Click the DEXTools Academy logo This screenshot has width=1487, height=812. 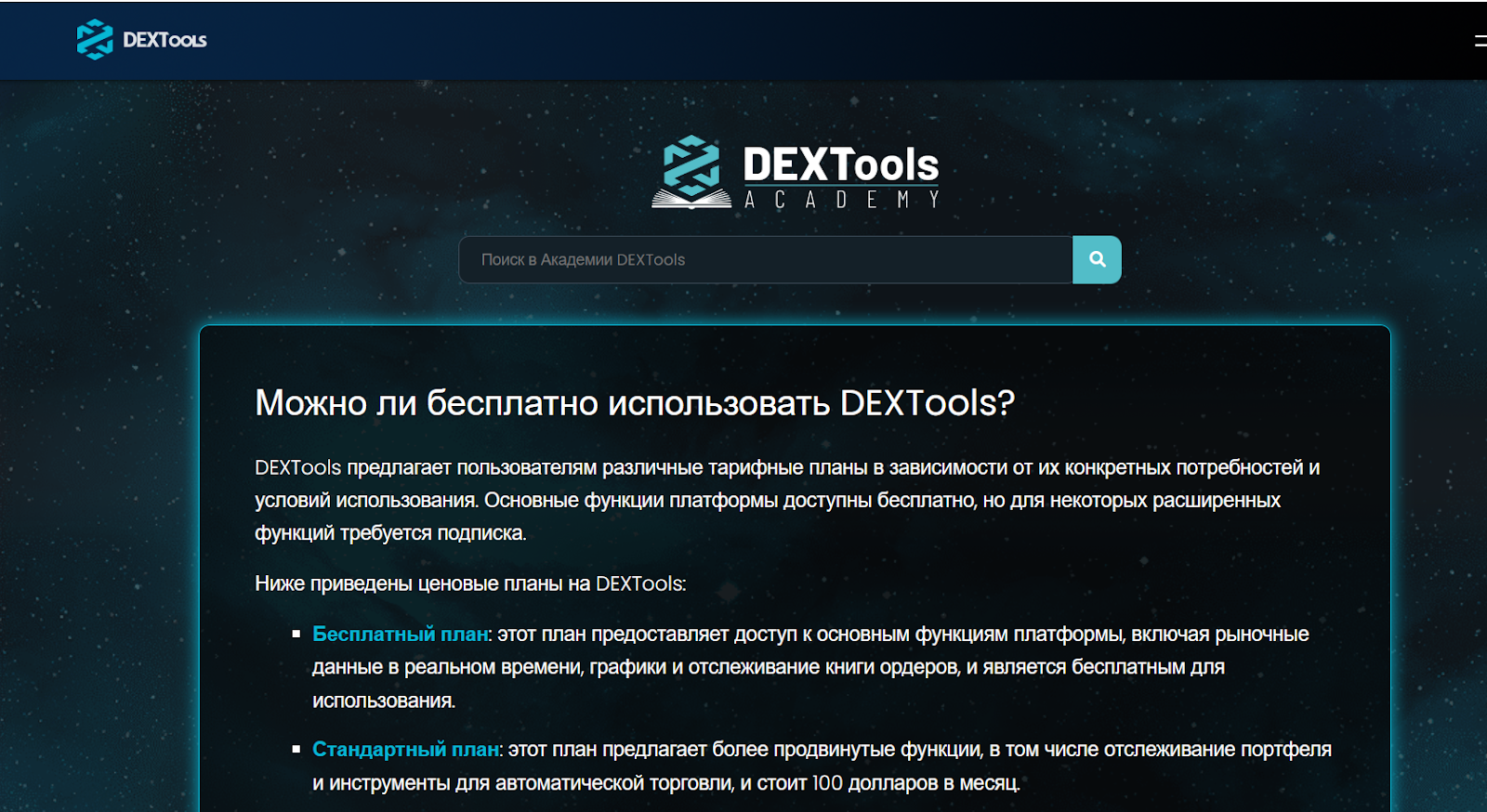pos(796,172)
